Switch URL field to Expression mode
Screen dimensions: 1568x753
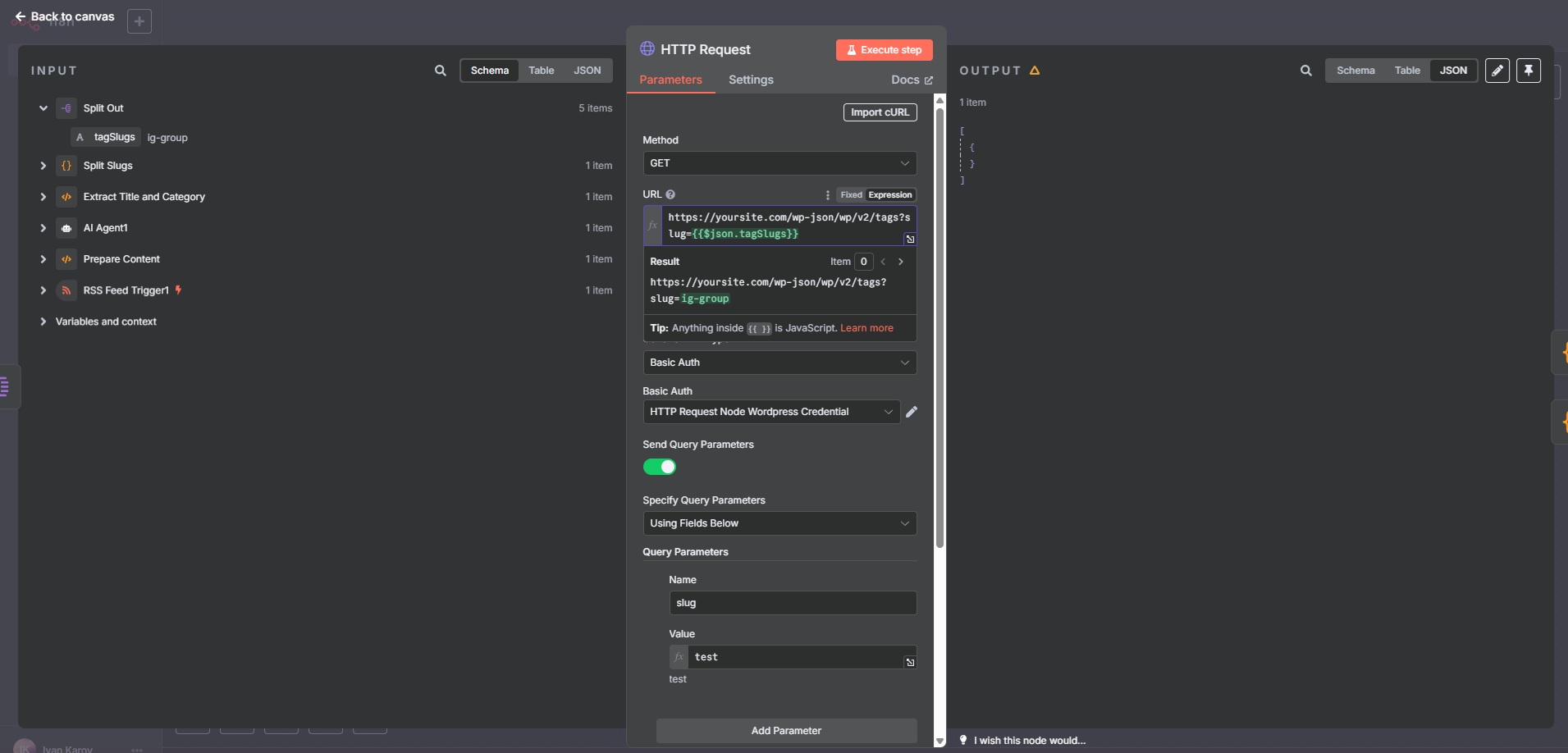coord(890,195)
